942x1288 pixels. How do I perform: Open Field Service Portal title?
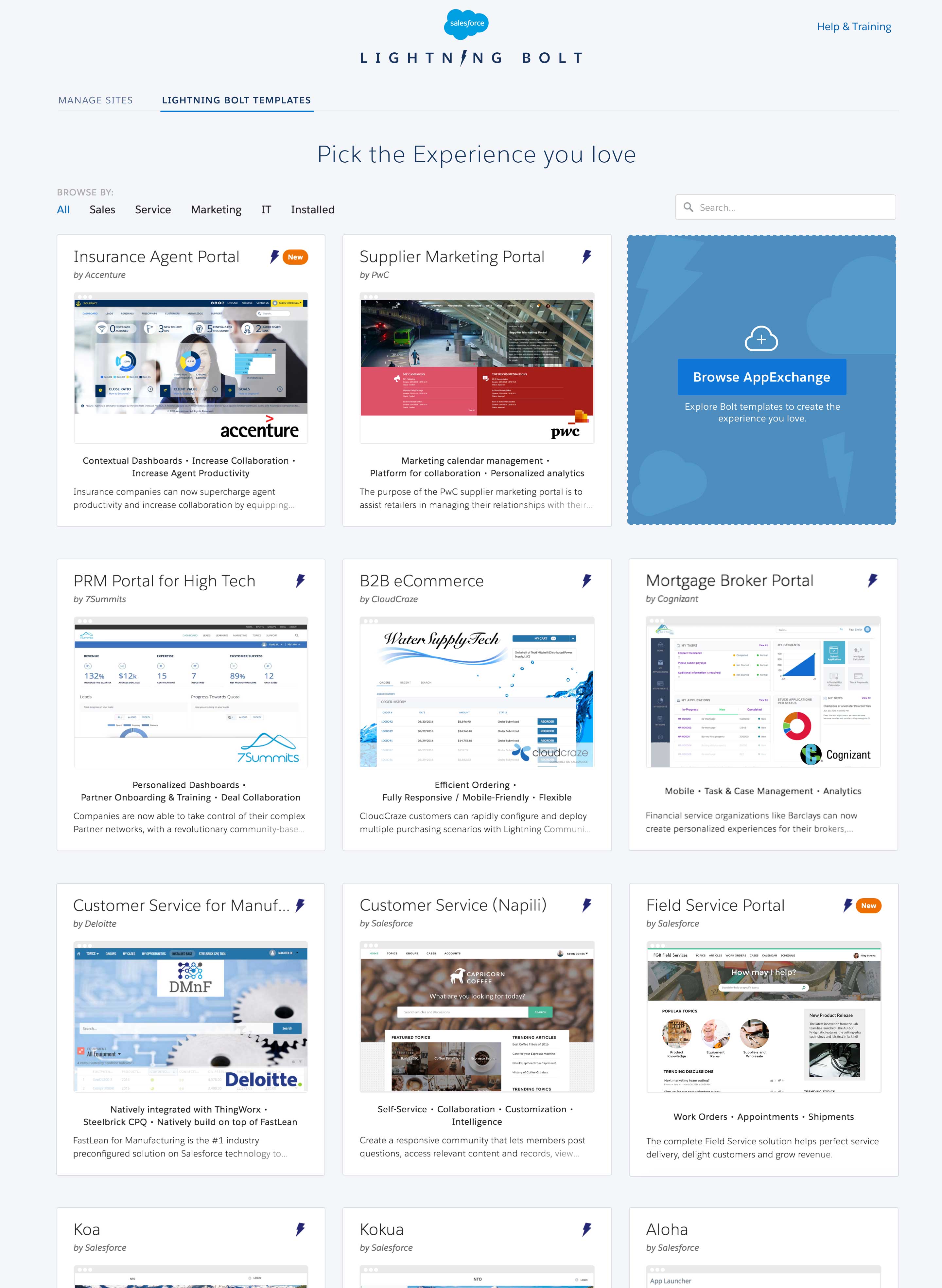click(x=715, y=905)
